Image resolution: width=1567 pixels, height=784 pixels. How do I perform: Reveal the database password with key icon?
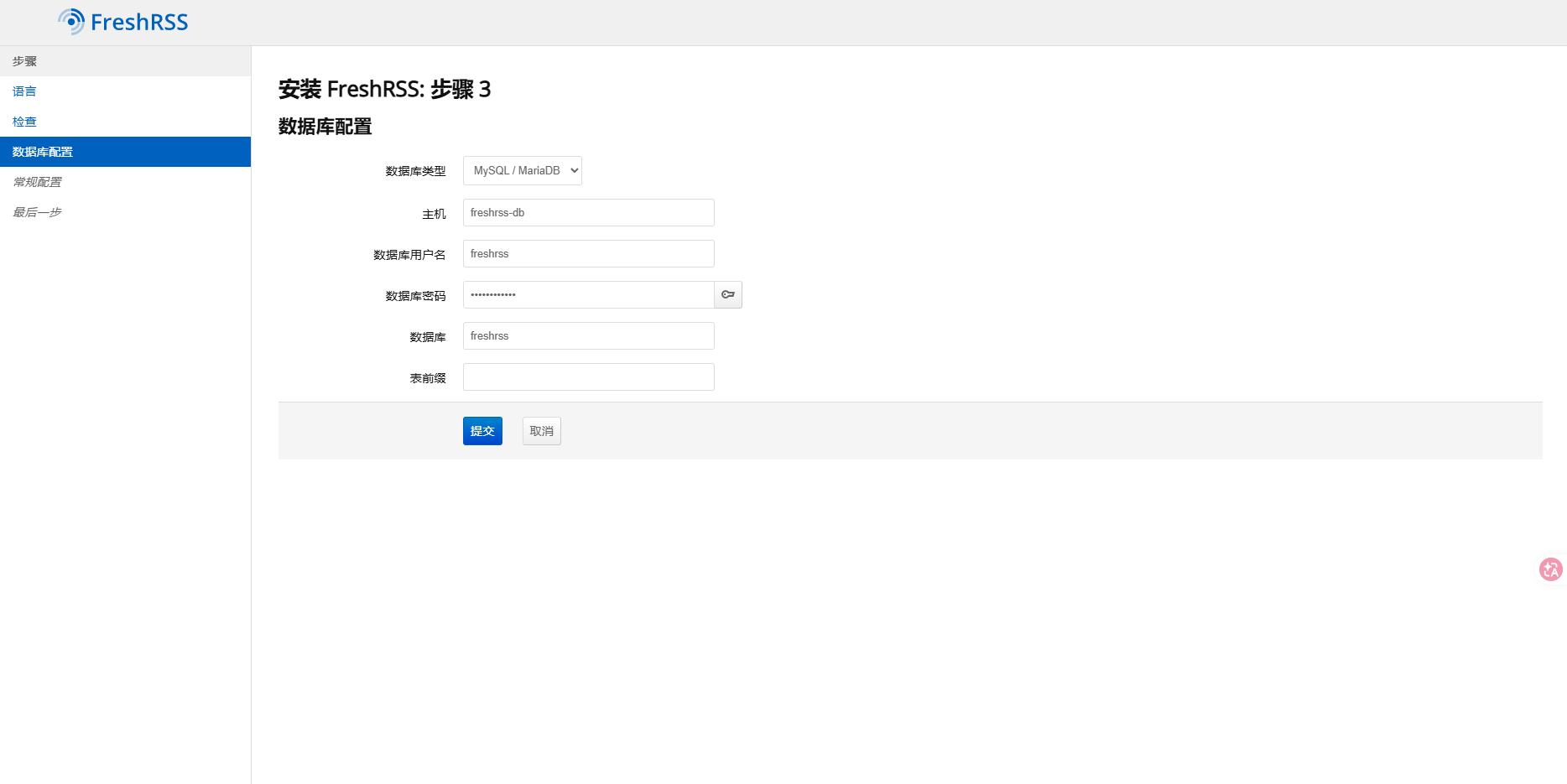tap(728, 294)
